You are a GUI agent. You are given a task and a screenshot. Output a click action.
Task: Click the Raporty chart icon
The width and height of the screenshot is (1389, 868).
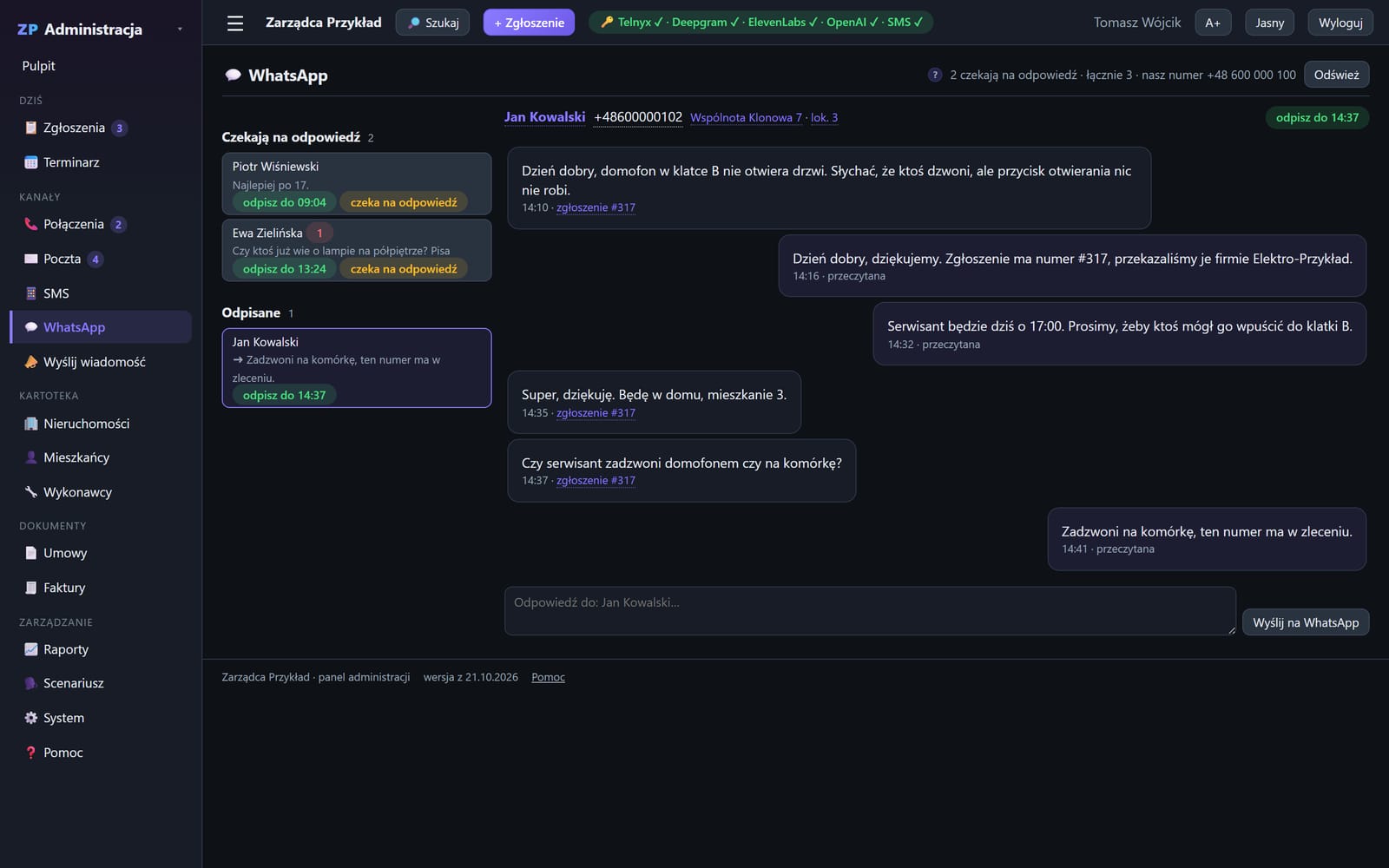point(31,649)
